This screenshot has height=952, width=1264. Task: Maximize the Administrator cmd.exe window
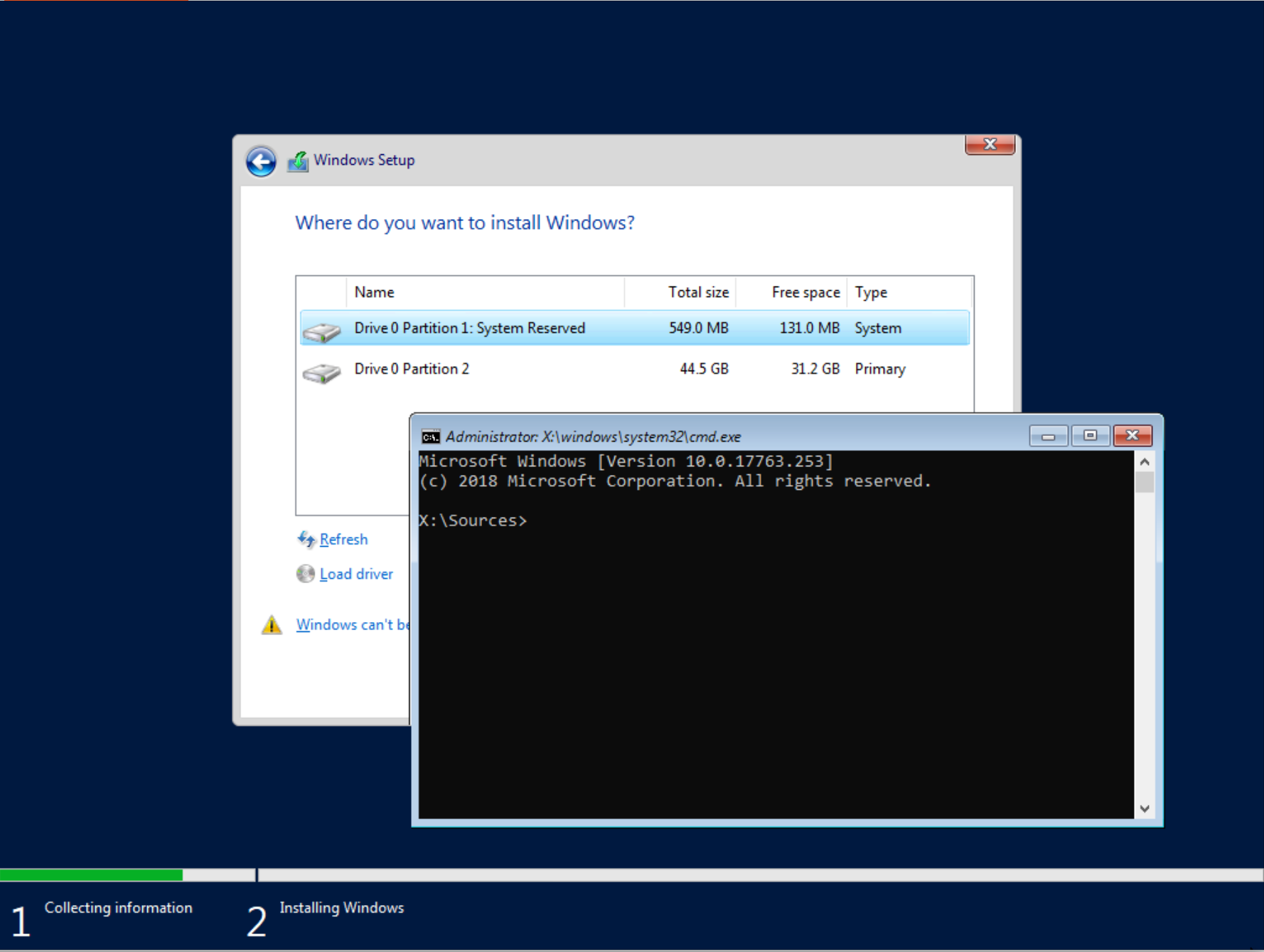1090,436
